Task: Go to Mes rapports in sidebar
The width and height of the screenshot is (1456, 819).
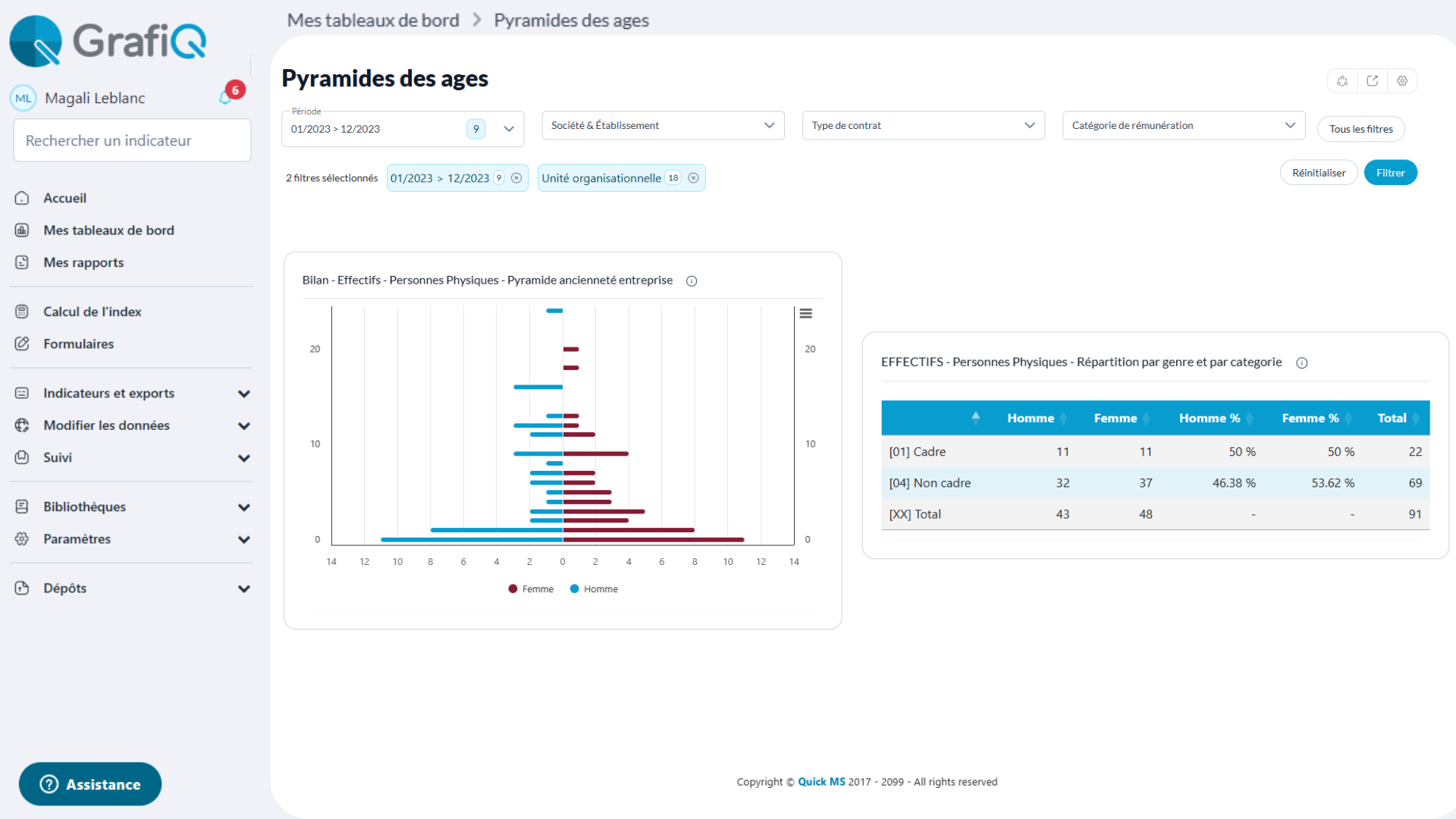Action: (x=83, y=262)
